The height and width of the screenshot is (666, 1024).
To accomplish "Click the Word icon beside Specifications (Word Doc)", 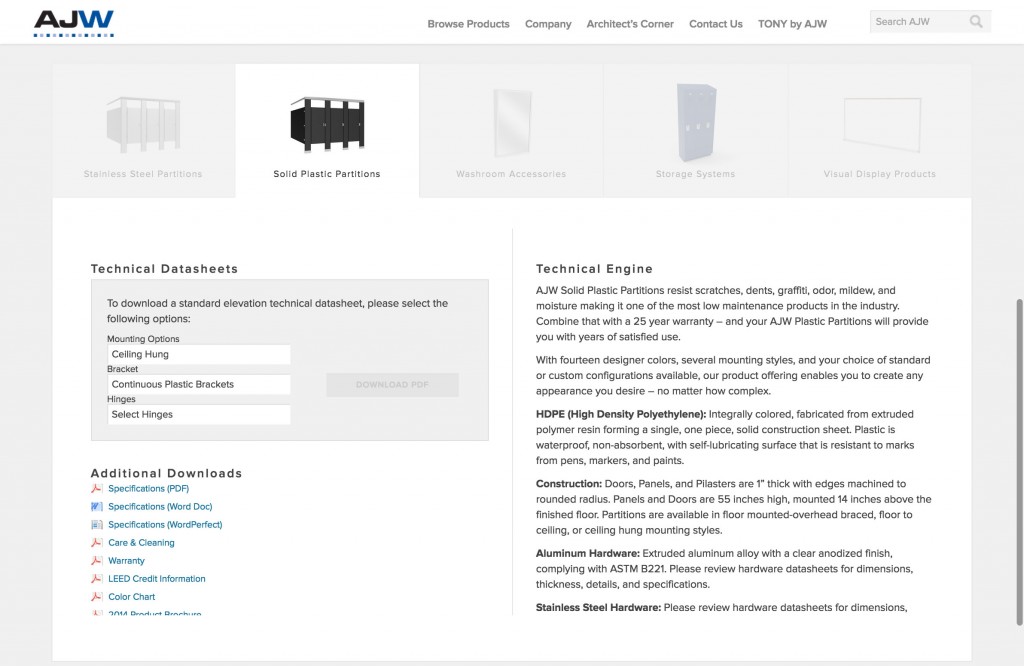I will [96, 507].
